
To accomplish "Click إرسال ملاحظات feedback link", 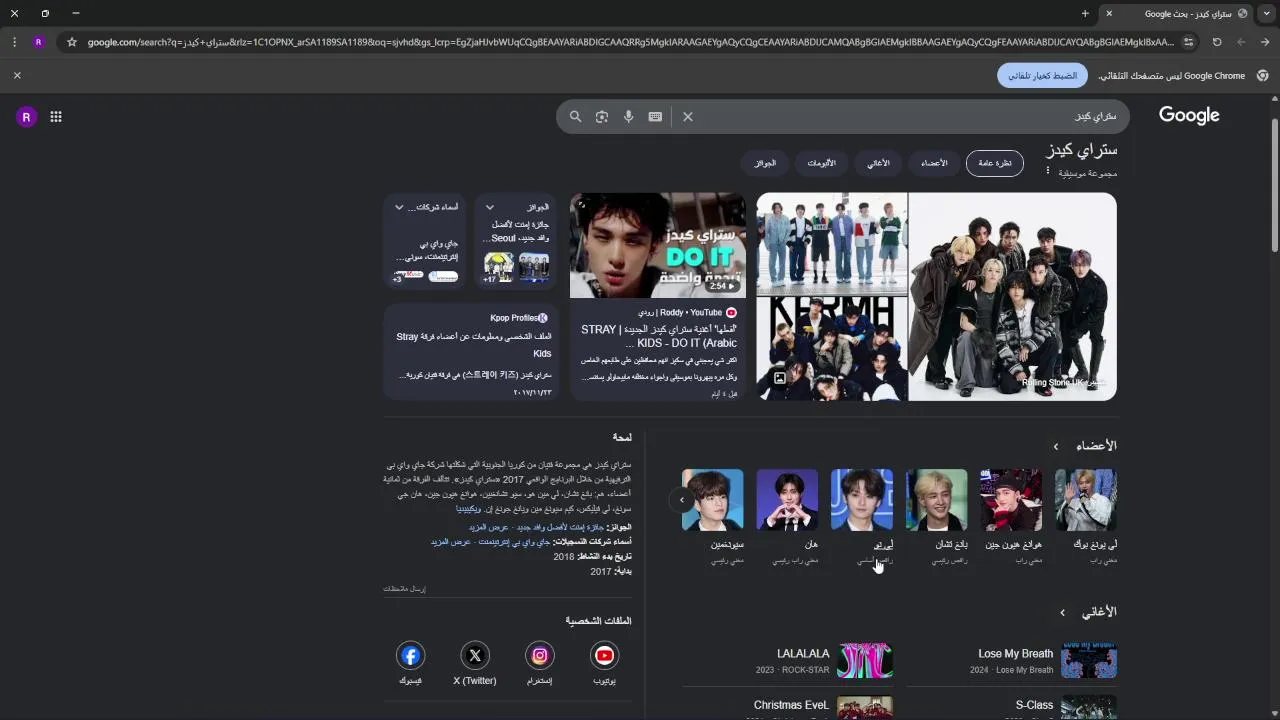I will tap(404, 589).
